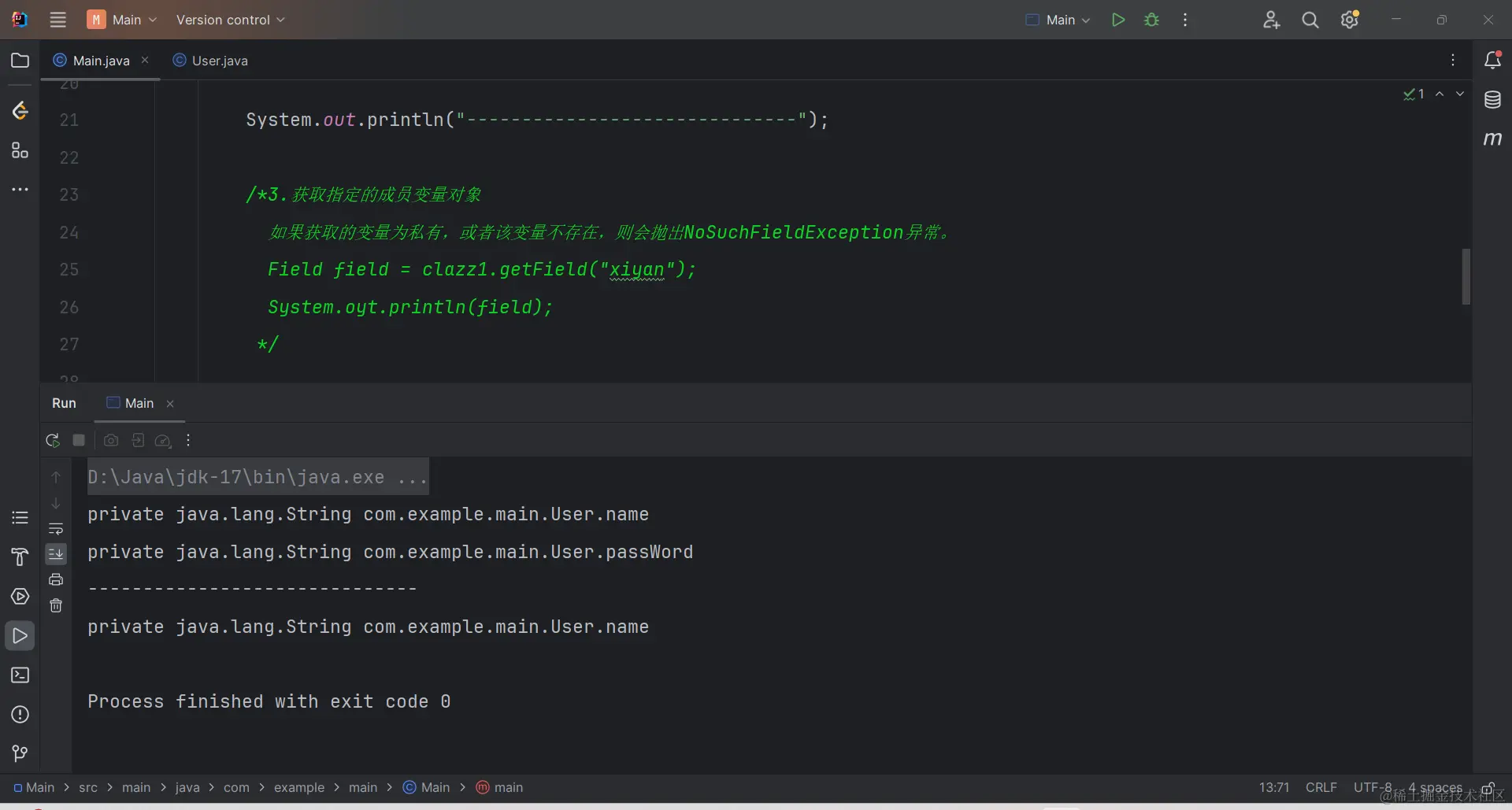Click the Debug bug icon
Viewport: 1512px width, 810px height.
[1151, 20]
